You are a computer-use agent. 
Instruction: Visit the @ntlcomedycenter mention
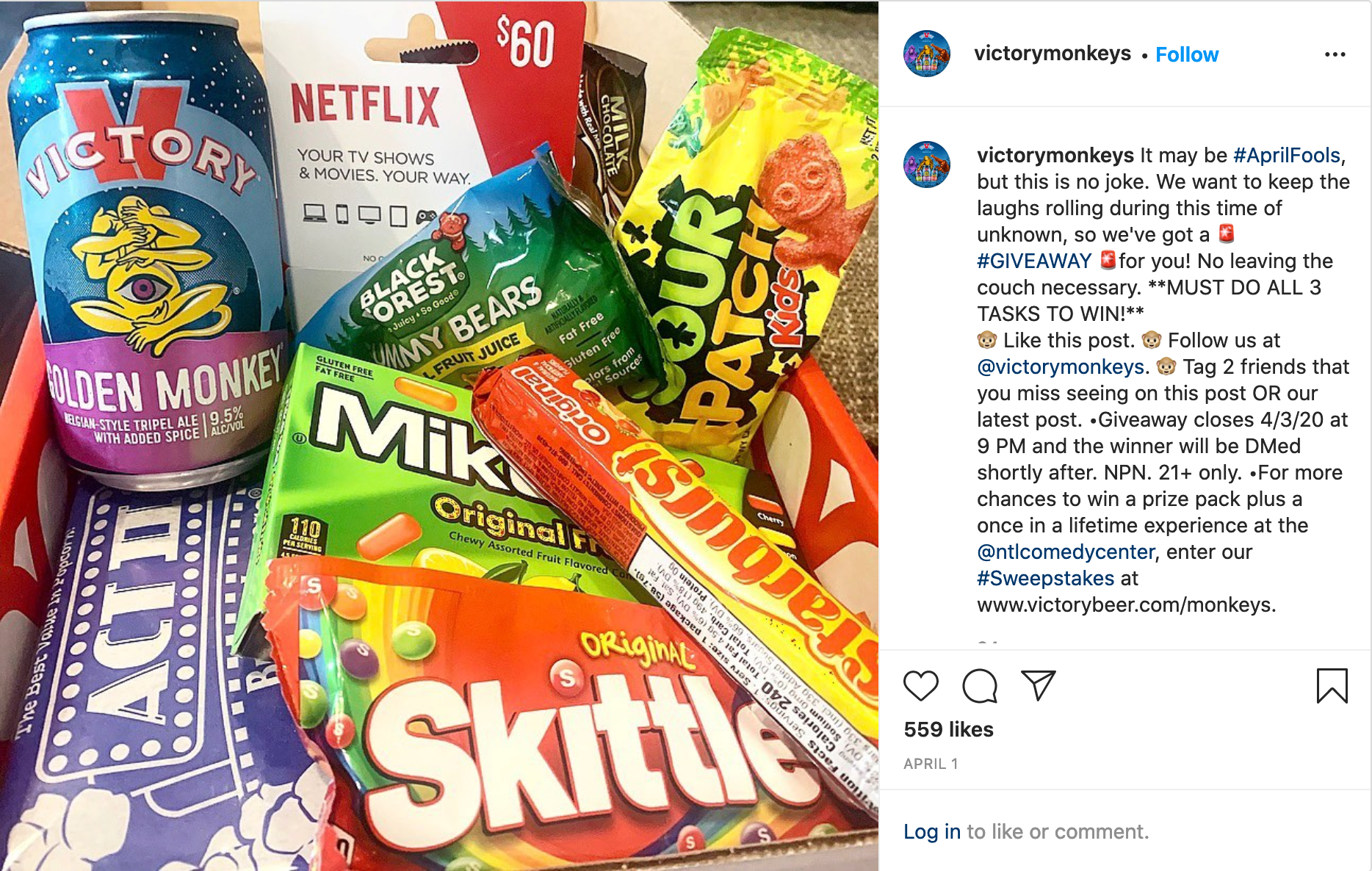[x=1066, y=552]
